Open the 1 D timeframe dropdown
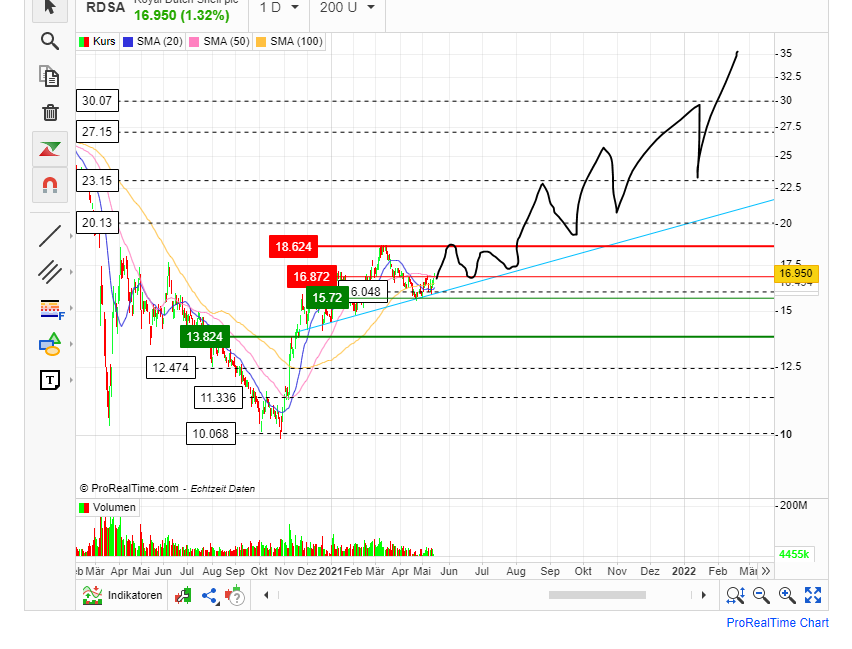Image resolution: width=852 pixels, height=649 pixels. [279, 8]
